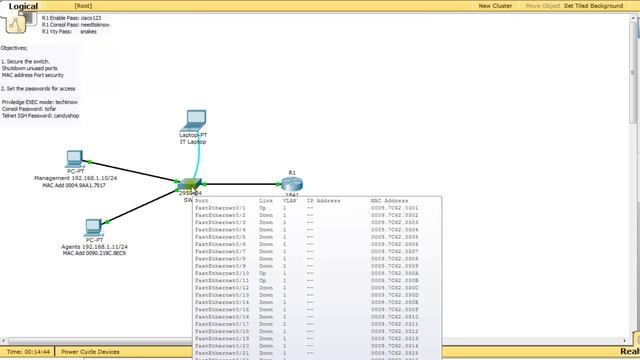Click 'Priviledge EXEC mode: techknow' line
The height and width of the screenshot is (360, 640).
click(40, 102)
